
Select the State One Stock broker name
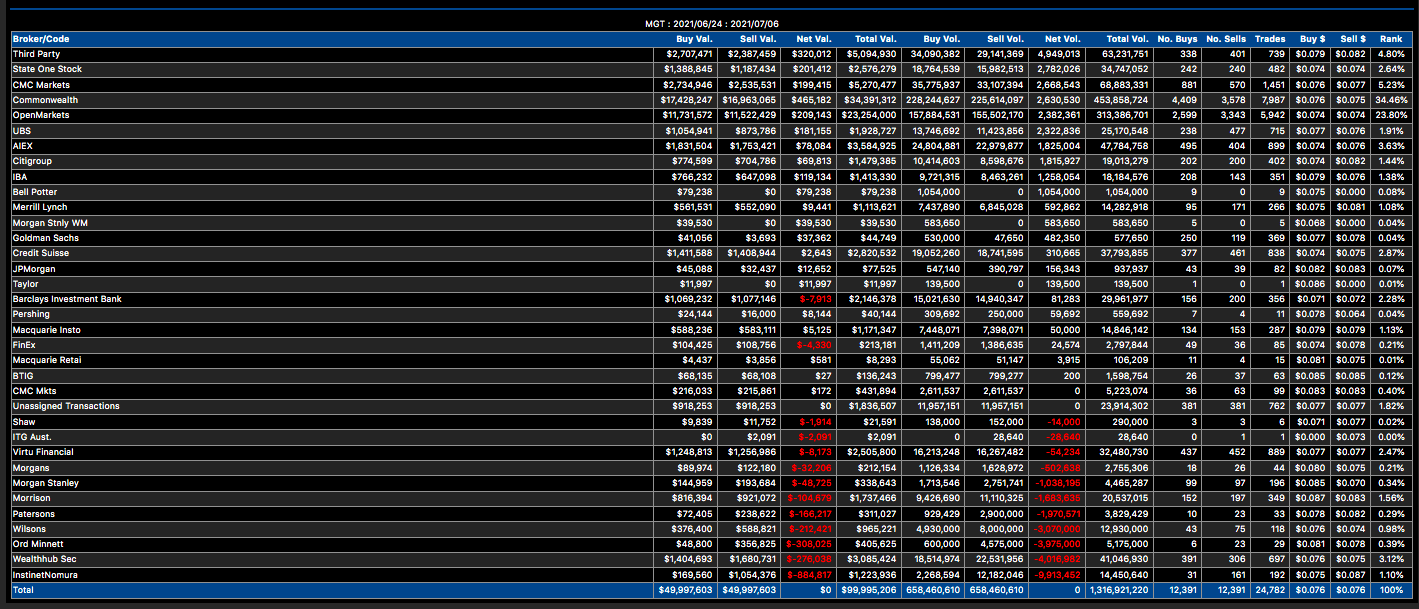pyautogui.click(x=47, y=69)
